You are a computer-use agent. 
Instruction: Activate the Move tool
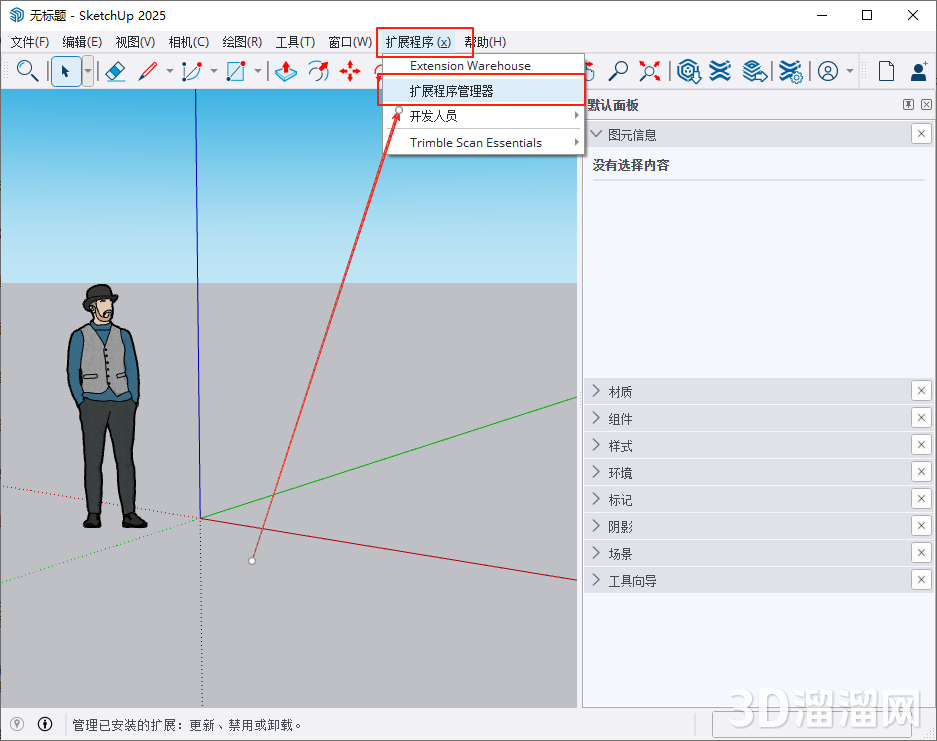click(x=352, y=71)
